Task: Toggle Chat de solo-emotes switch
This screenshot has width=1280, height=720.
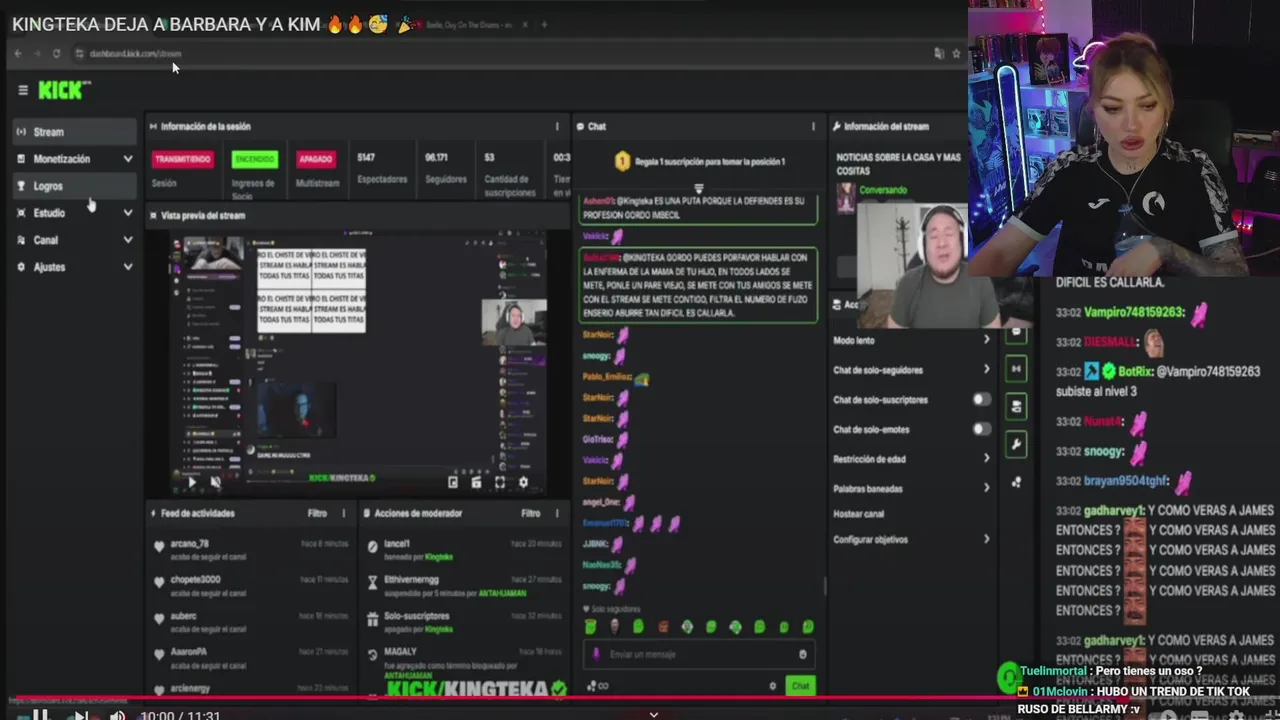Action: coord(982,429)
